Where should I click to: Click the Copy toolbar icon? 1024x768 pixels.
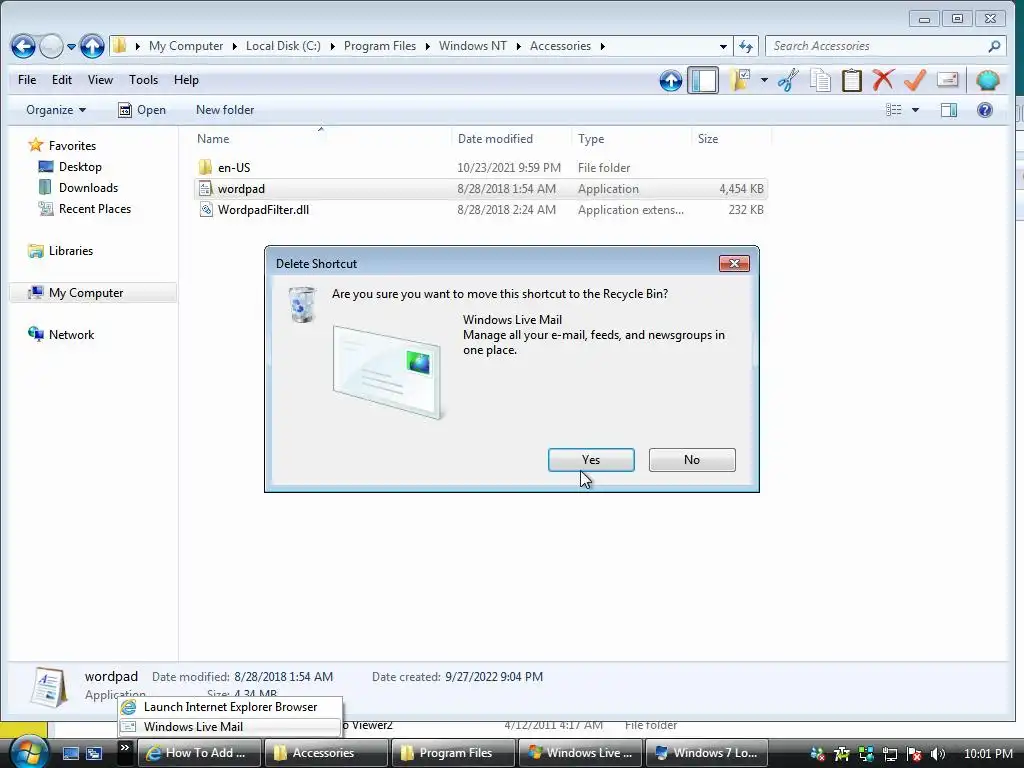pyautogui.click(x=820, y=80)
